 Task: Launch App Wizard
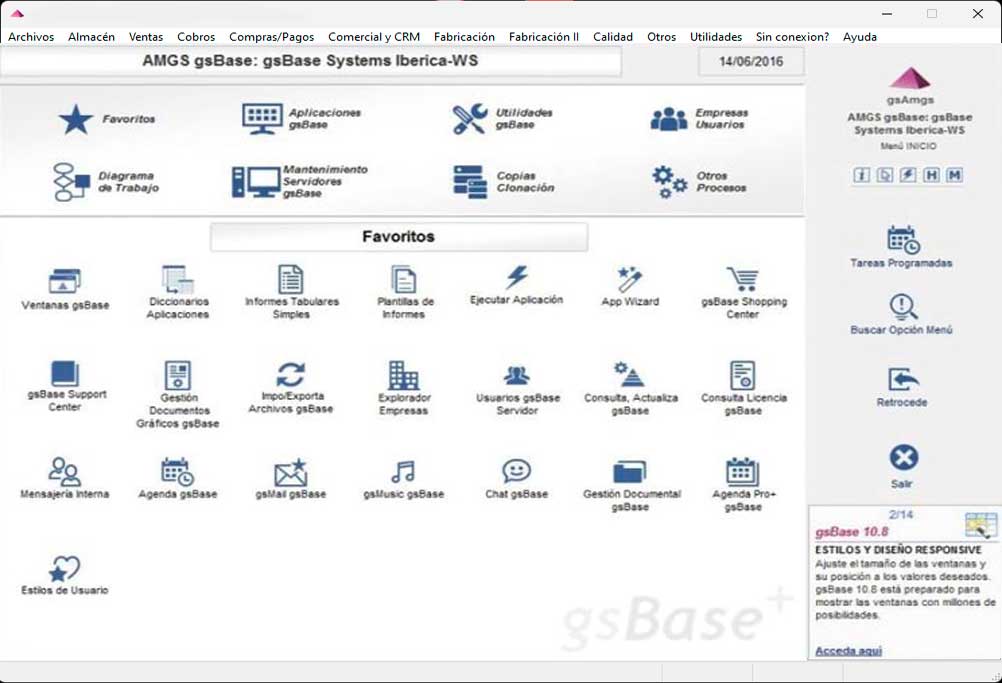[630, 286]
